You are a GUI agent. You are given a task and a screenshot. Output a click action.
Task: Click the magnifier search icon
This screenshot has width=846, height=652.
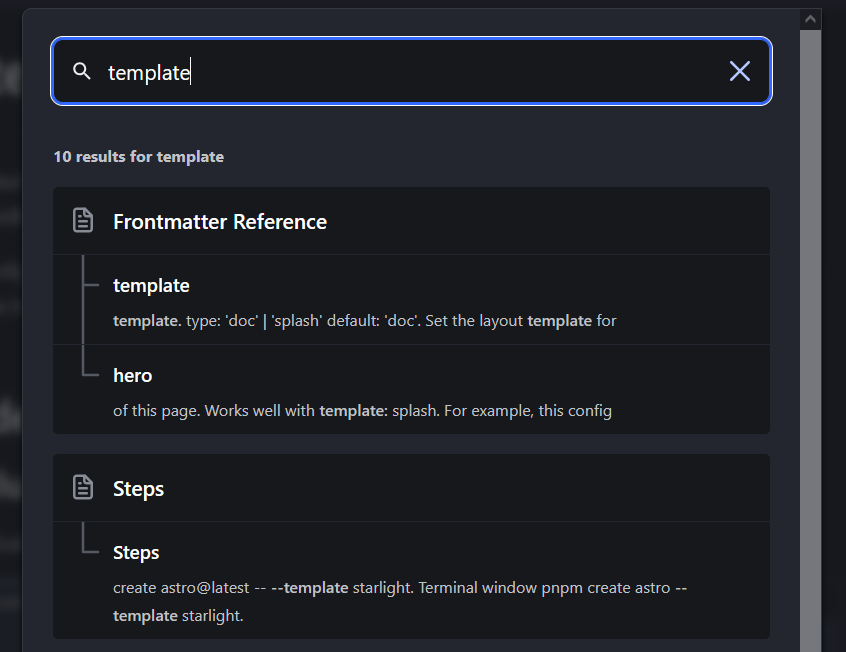(x=81, y=71)
